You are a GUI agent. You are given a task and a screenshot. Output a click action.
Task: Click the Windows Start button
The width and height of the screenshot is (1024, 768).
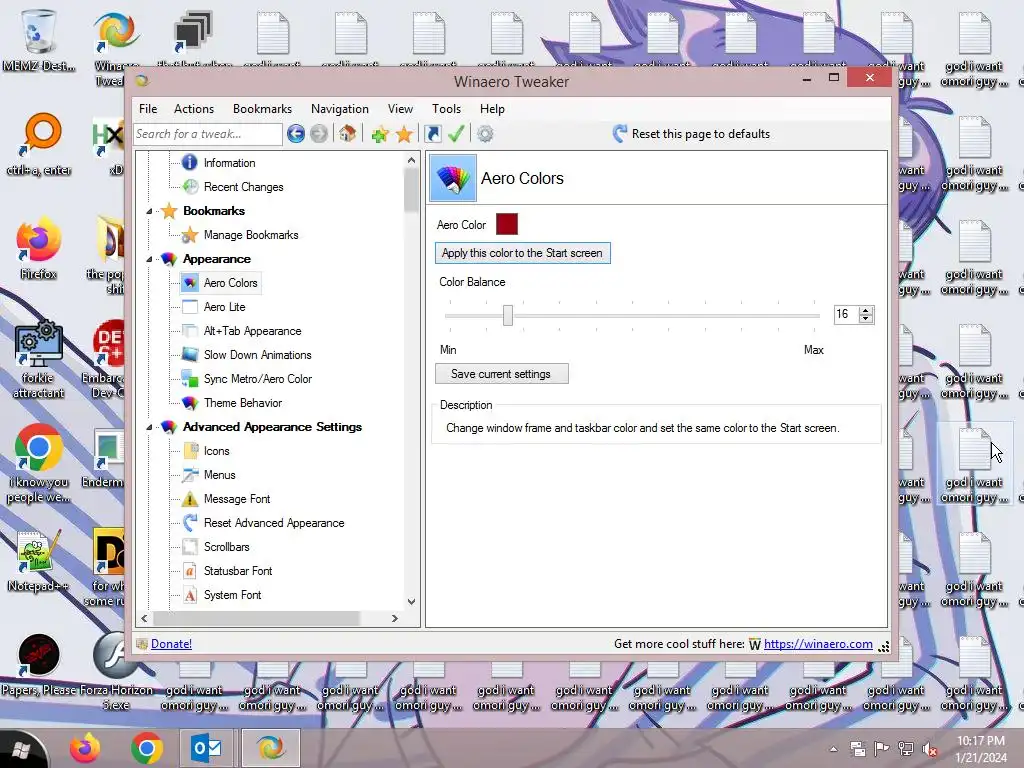tap(21, 750)
